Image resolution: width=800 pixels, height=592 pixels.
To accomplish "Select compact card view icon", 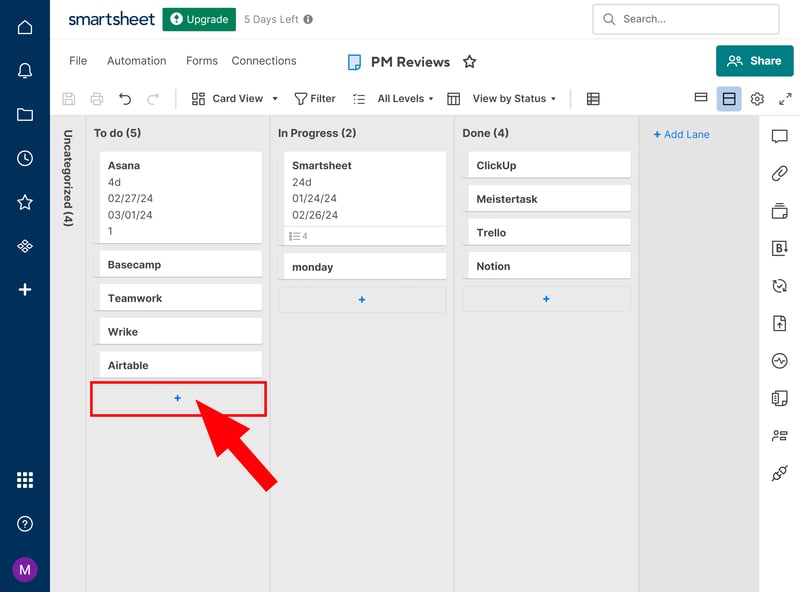I will click(701, 97).
